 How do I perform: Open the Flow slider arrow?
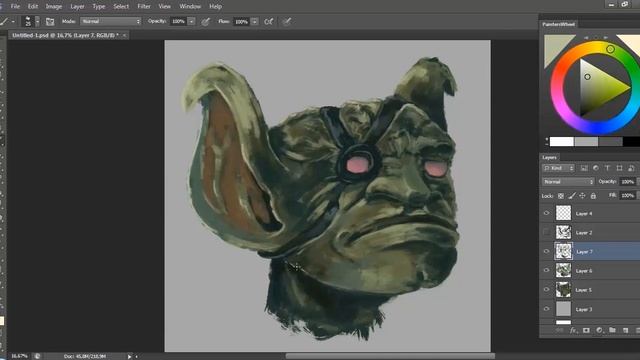click(254, 22)
